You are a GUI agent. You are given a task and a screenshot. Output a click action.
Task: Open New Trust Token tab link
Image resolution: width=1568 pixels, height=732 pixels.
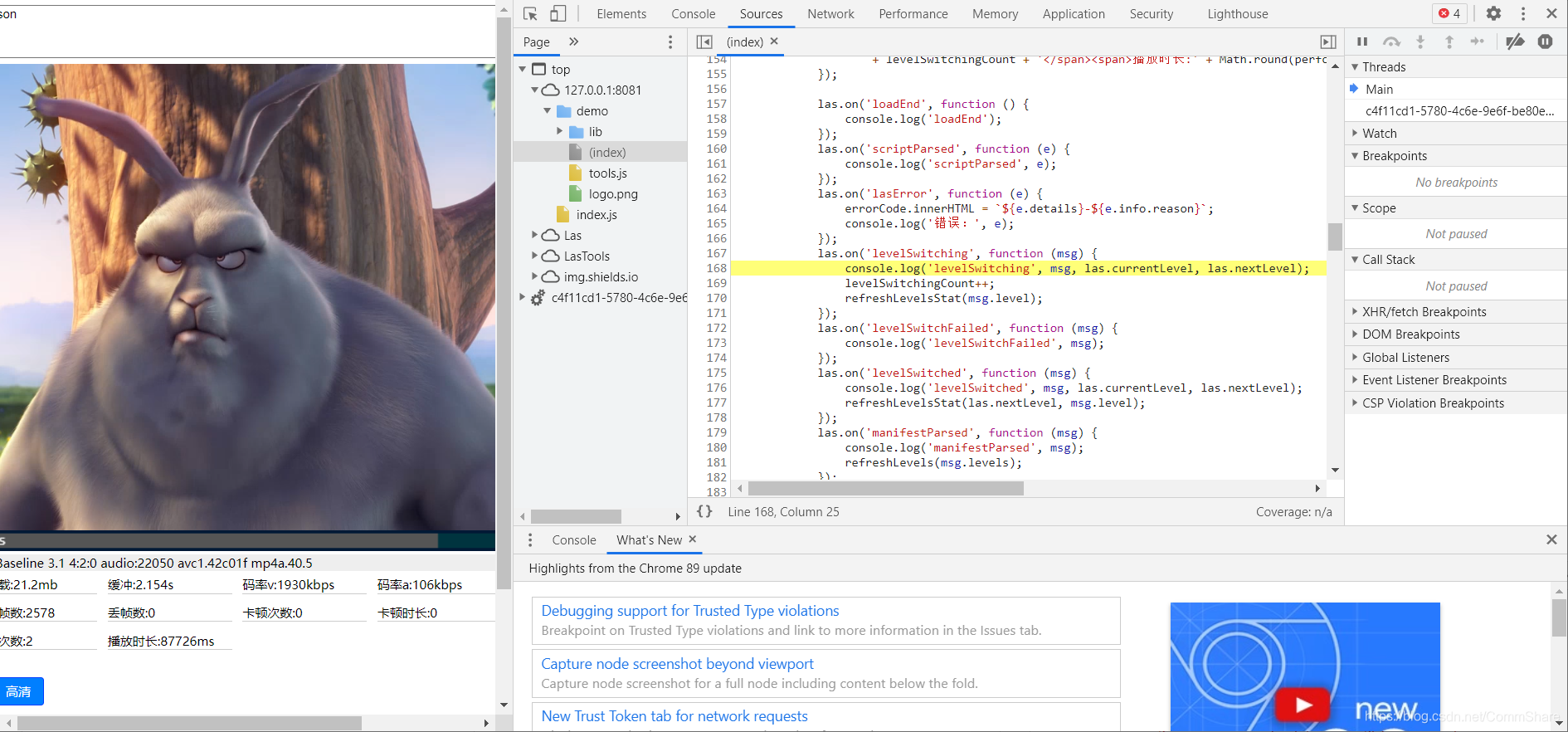point(674,716)
